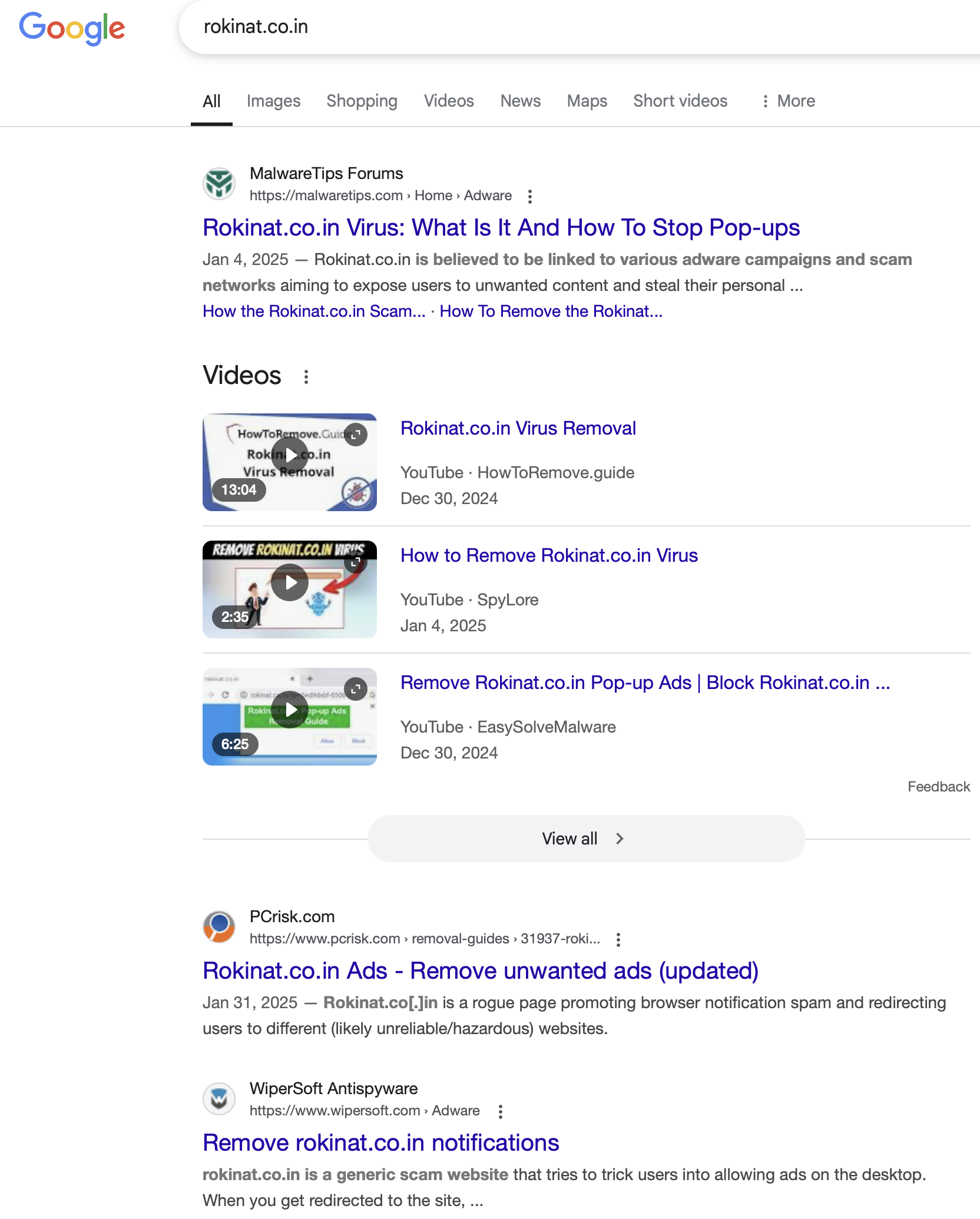This screenshot has height=1219, width=980.
Task: Click the search box containing rokinat.co.in
Action: coord(580,27)
